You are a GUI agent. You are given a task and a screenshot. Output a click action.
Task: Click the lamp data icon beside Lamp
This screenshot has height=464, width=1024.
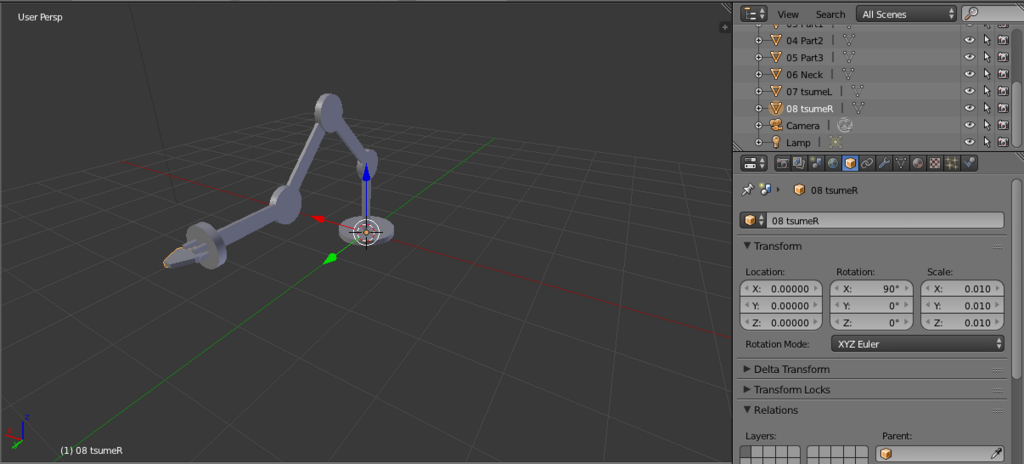coord(836,142)
